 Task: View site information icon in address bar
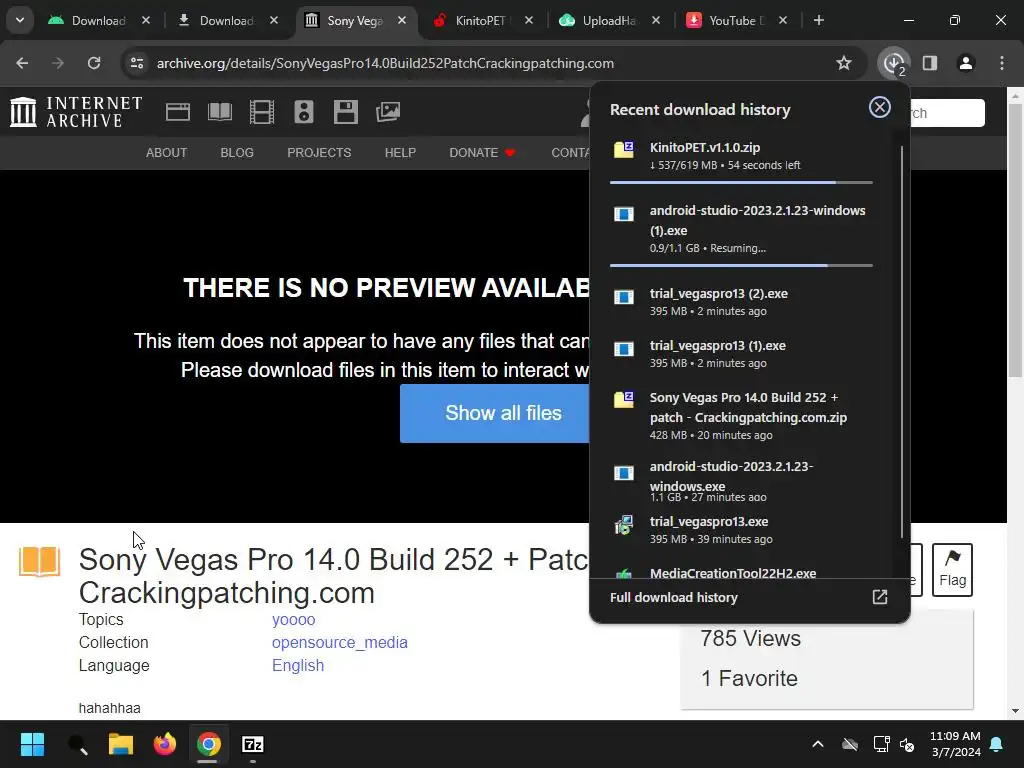coord(137,63)
